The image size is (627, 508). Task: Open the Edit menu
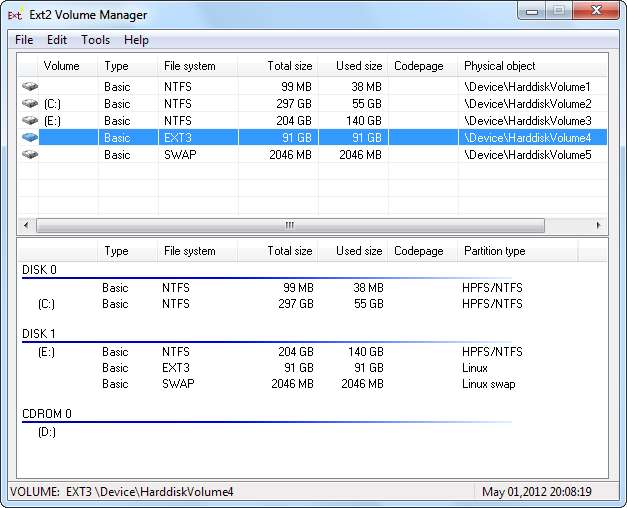click(57, 40)
